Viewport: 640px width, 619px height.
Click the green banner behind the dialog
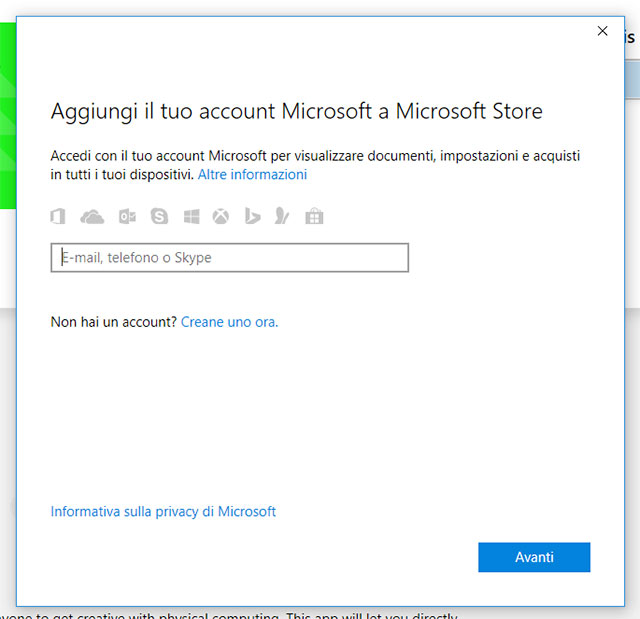[x=8, y=120]
